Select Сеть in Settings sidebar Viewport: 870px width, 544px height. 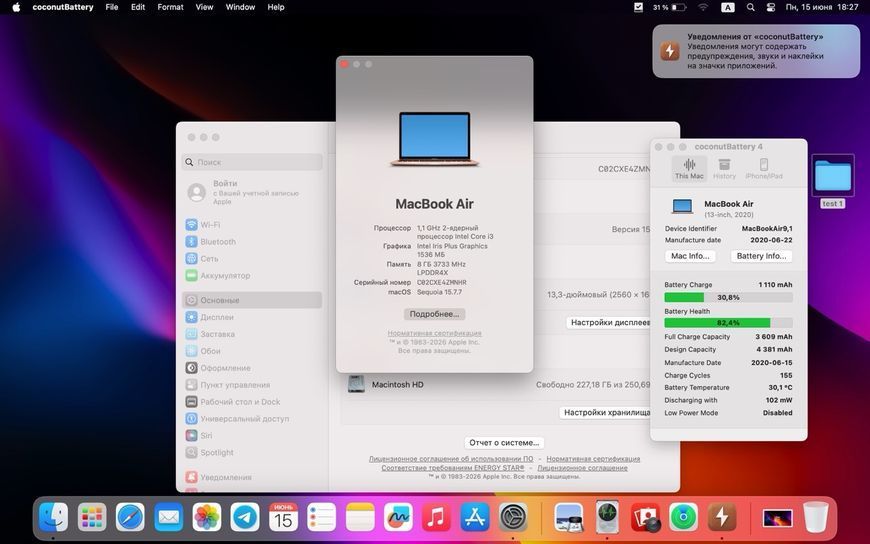pyautogui.click(x=252, y=259)
